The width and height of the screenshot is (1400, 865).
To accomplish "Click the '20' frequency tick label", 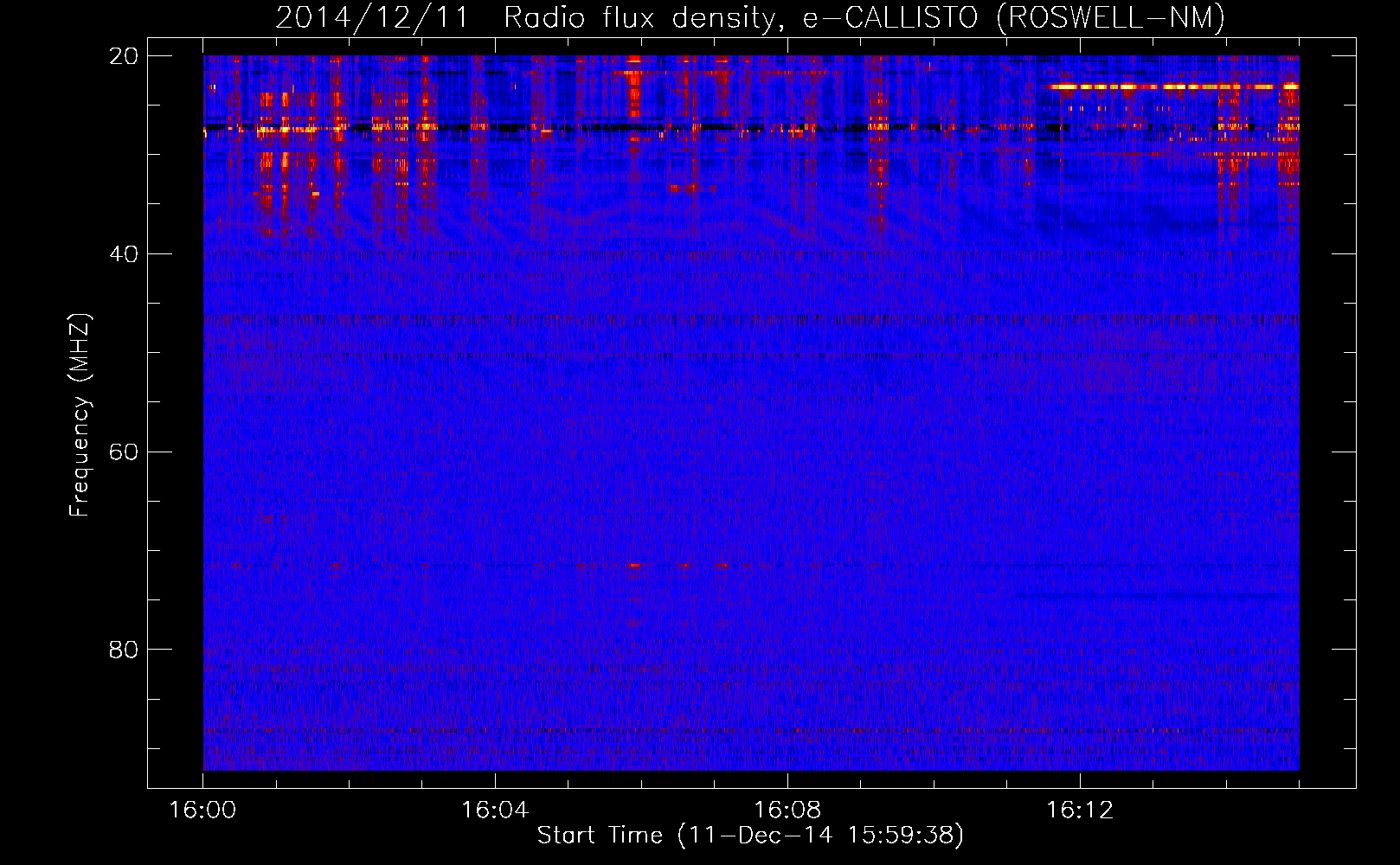I will [x=124, y=56].
